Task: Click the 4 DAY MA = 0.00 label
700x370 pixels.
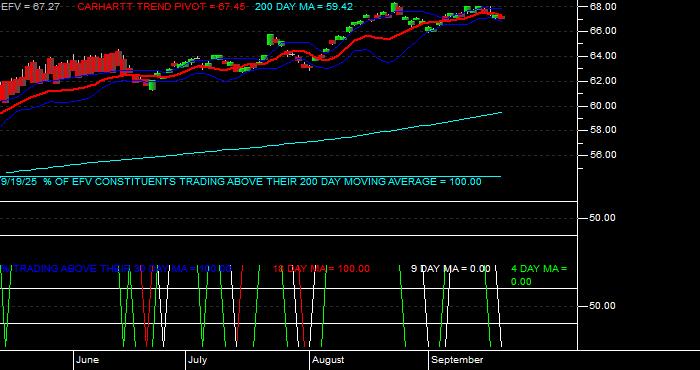Action: click(x=539, y=275)
